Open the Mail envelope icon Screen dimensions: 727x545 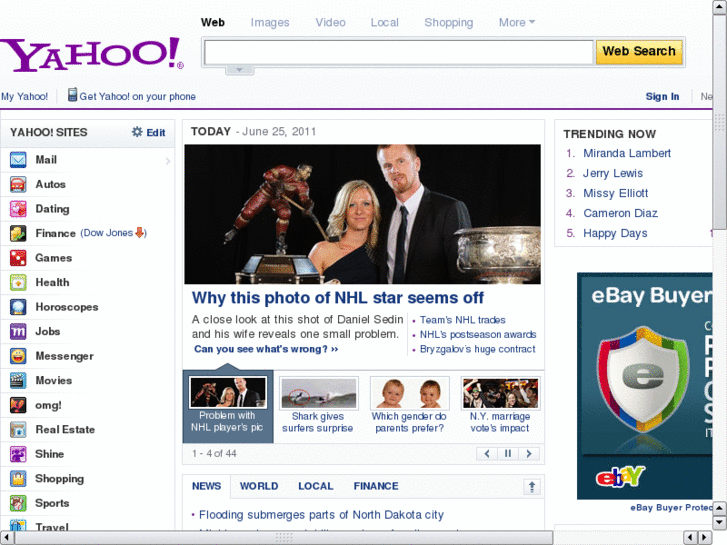[18, 160]
